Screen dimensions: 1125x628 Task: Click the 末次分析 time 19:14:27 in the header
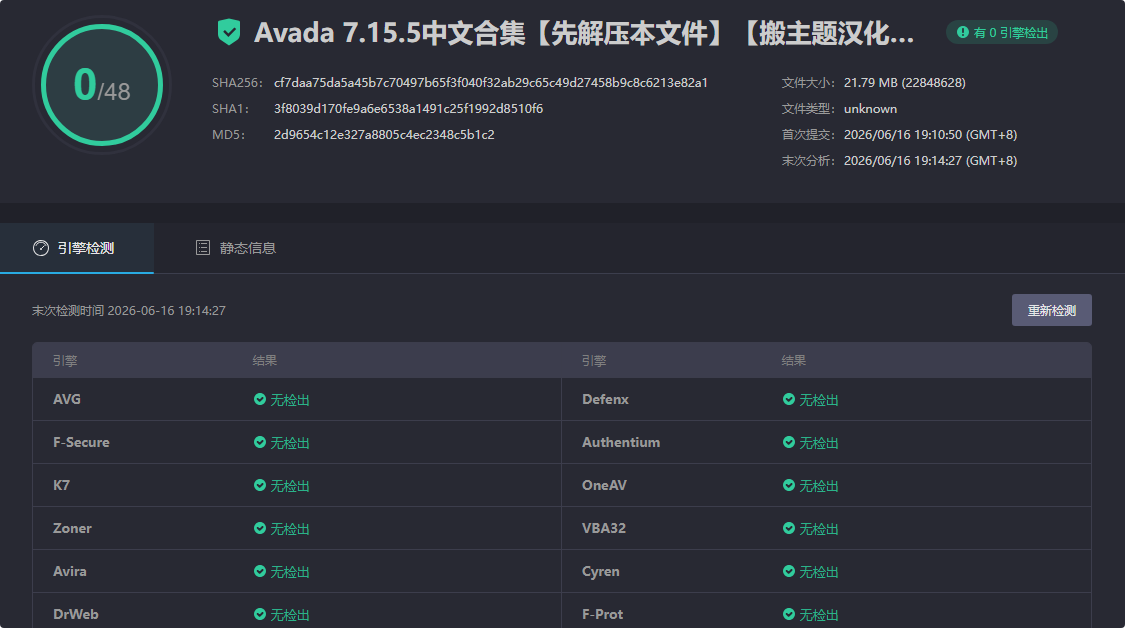(931, 160)
